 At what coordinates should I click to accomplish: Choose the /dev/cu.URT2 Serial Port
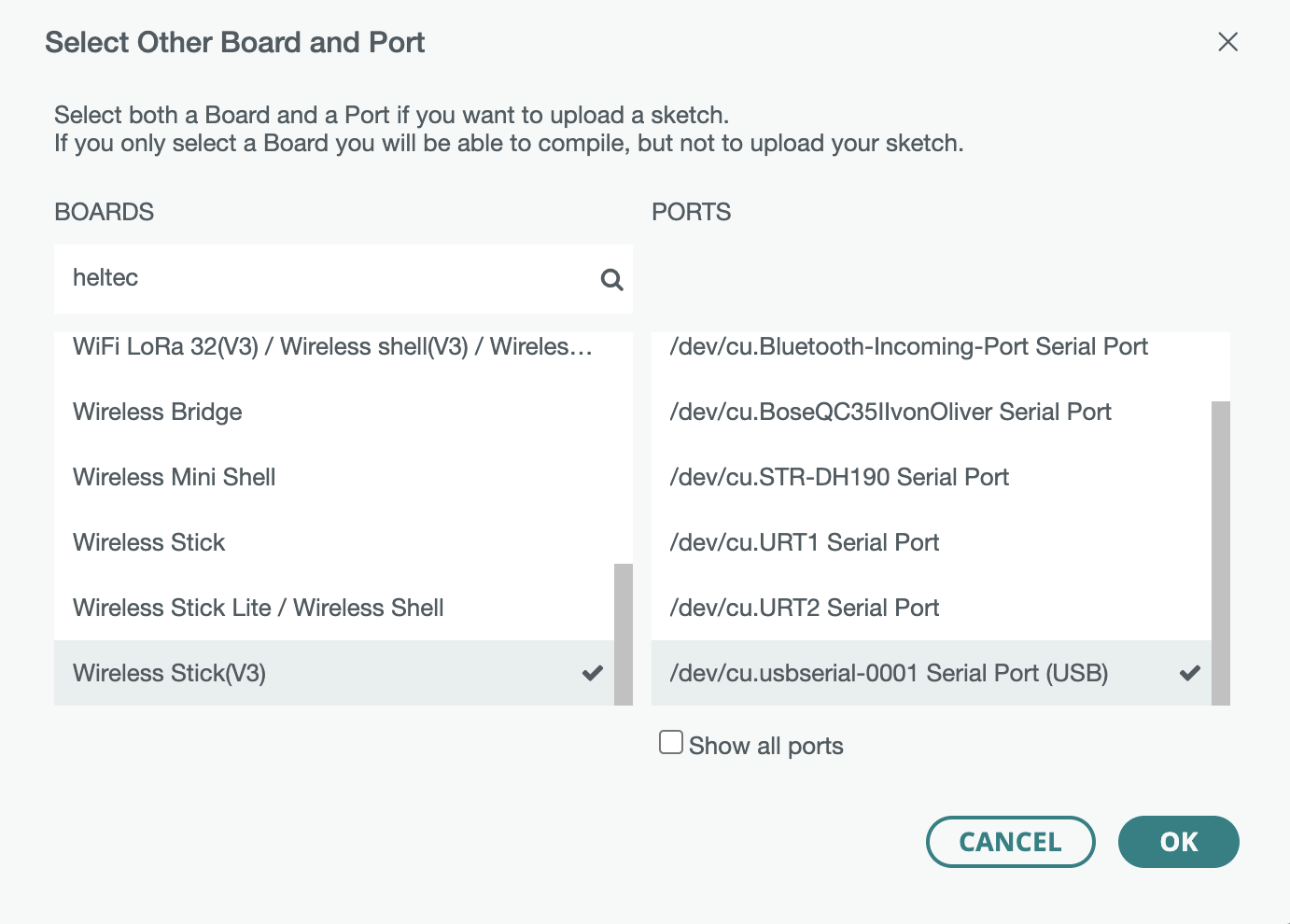804,608
